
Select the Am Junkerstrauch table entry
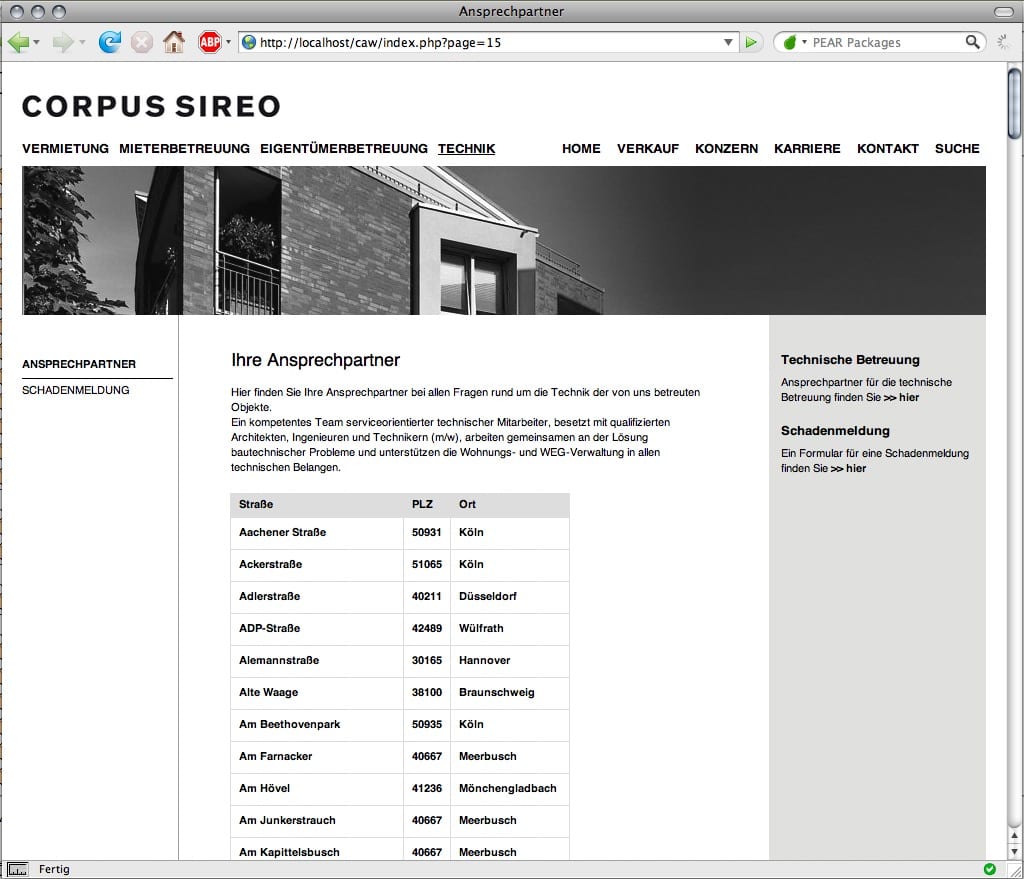pos(287,820)
